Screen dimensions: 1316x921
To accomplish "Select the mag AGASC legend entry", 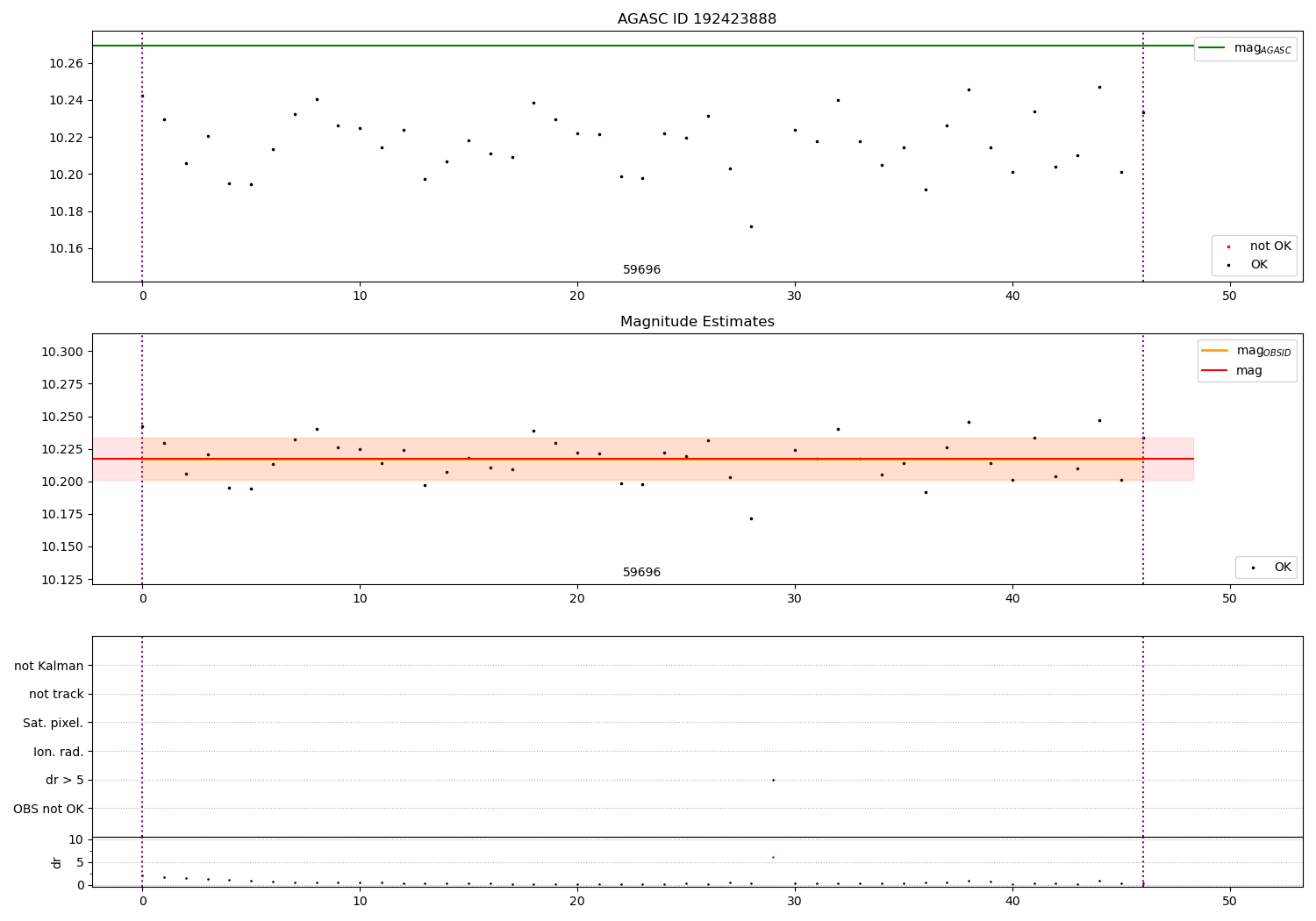I will click(x=1245, y=48).
